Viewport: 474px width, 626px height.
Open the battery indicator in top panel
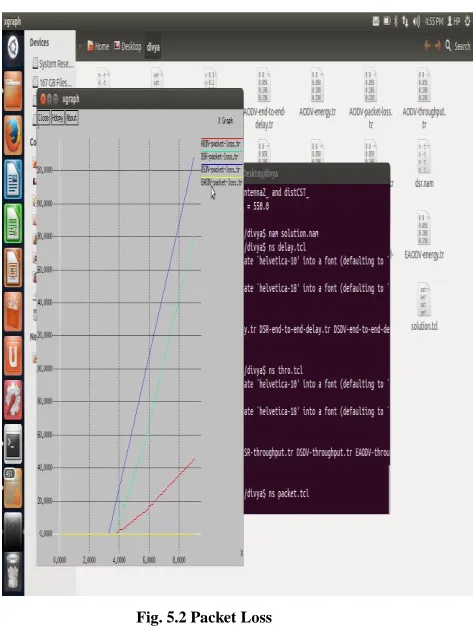(x=386, y=21)
